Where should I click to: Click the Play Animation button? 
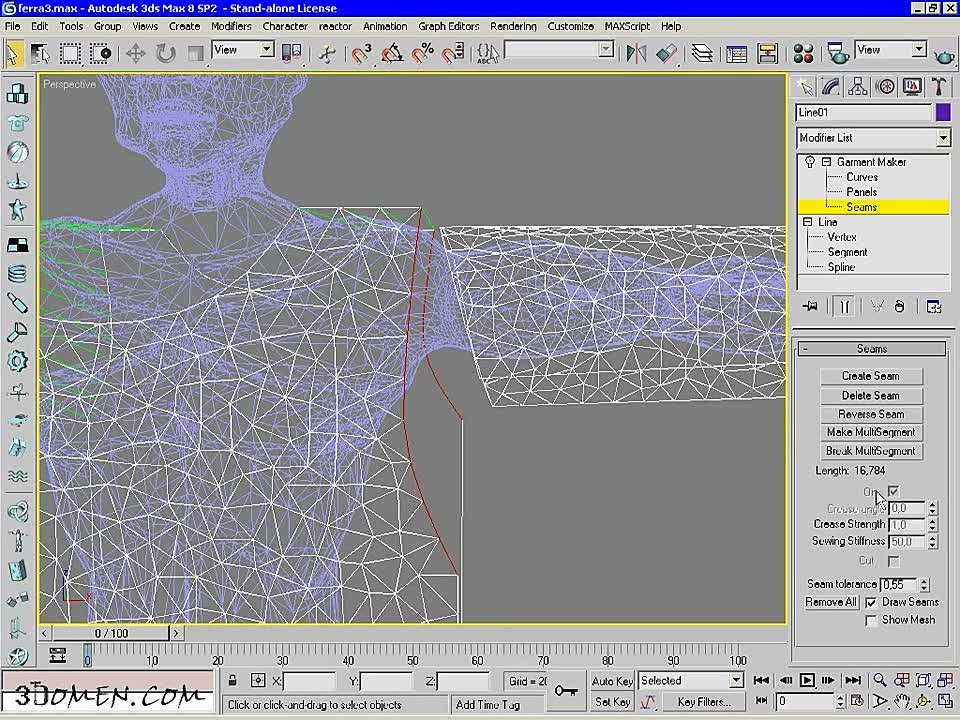807,680
